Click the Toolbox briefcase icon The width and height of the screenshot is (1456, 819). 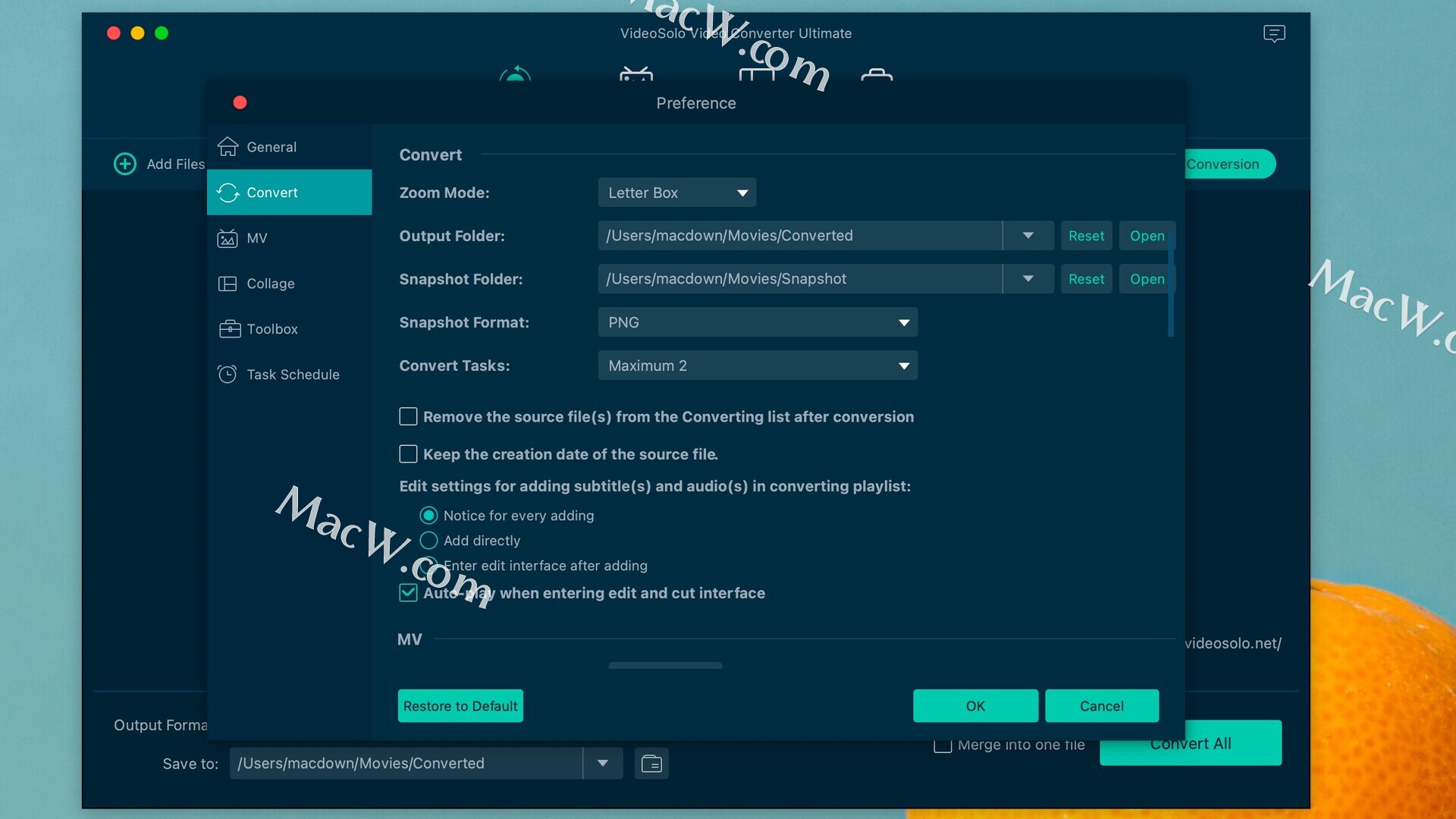click(230, 328)
